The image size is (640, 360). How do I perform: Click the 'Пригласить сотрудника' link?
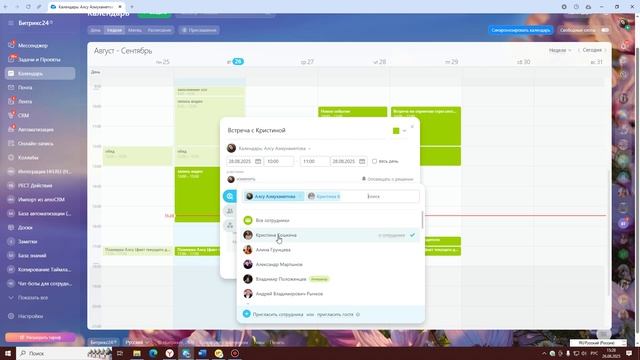point(278,314)
